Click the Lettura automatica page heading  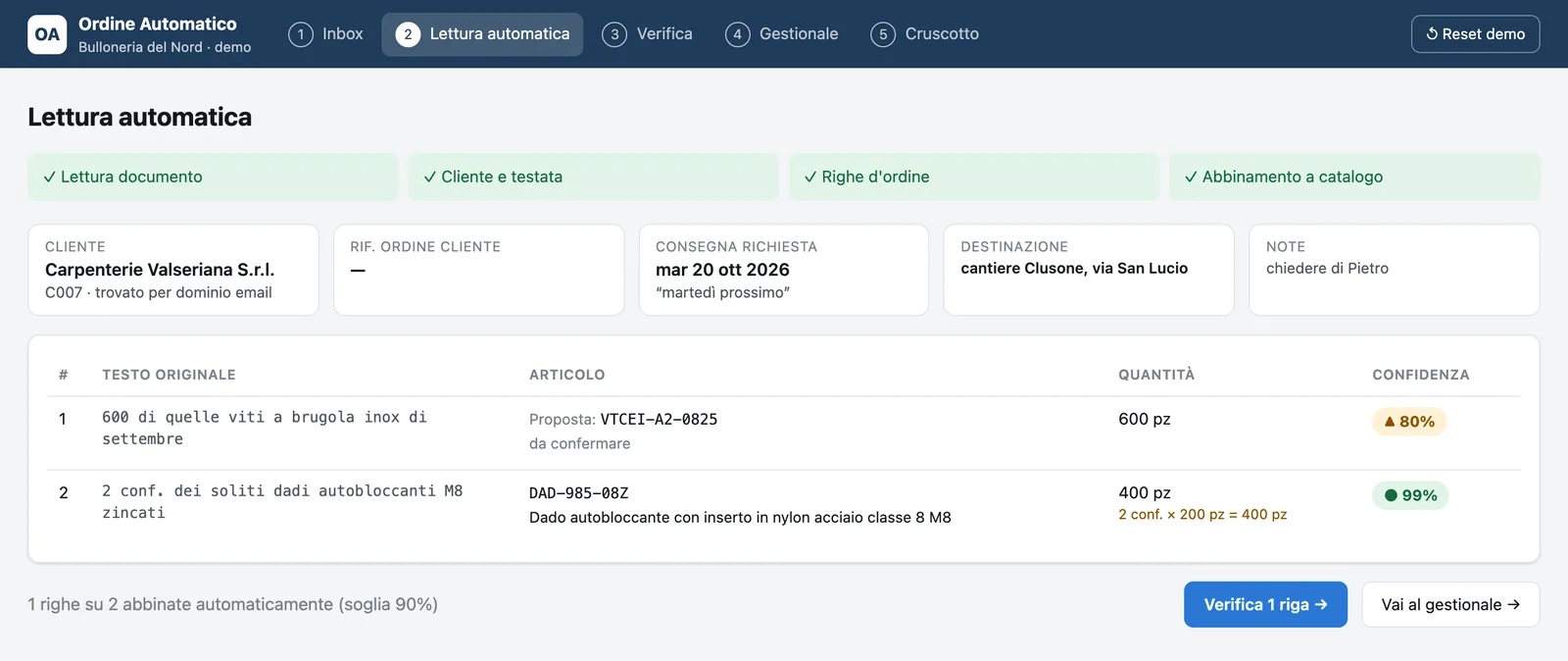pyautogui.click(x=139, y=117)
